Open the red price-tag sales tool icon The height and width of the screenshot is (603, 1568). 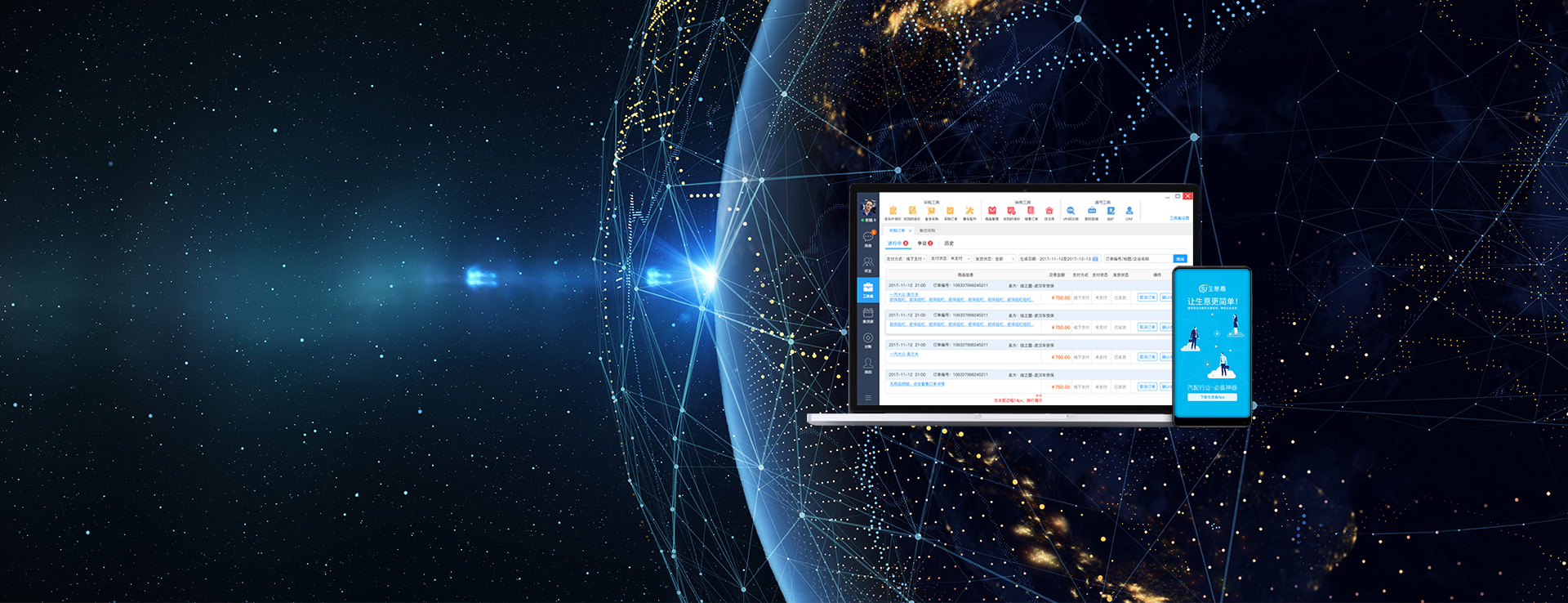[1012, 211]
